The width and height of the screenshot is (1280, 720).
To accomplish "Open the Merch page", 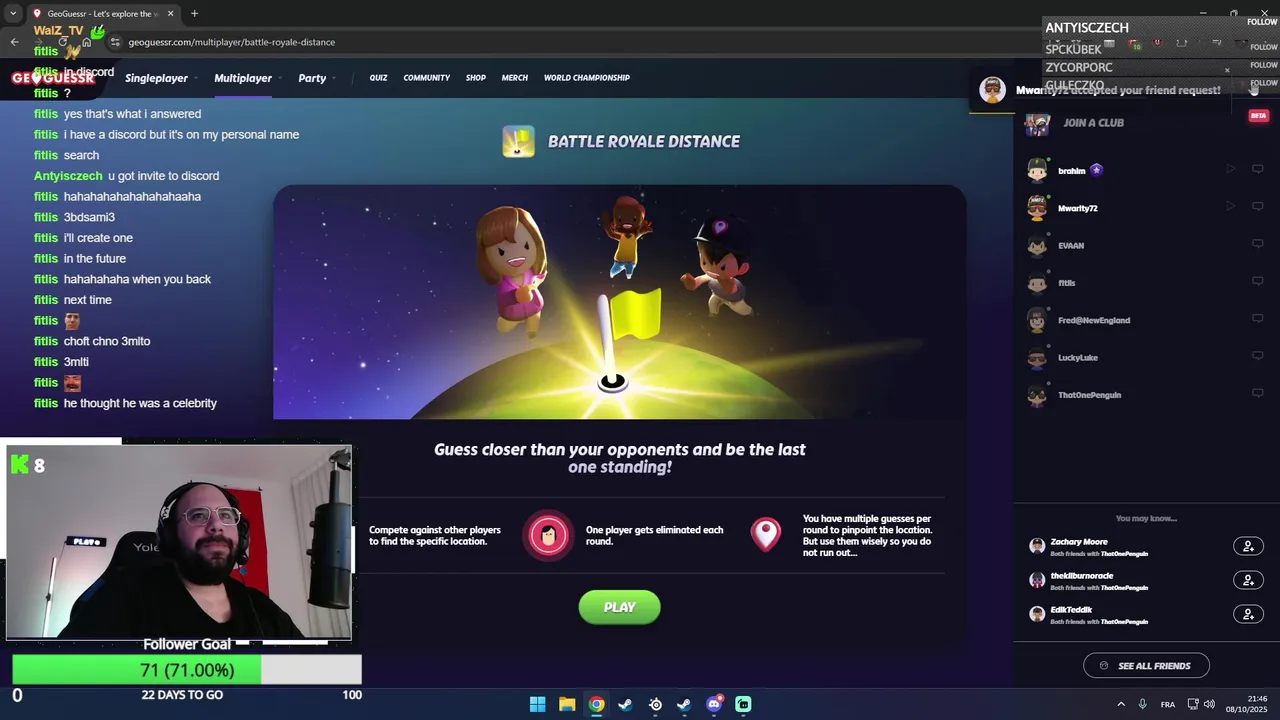I will [515, 78].
